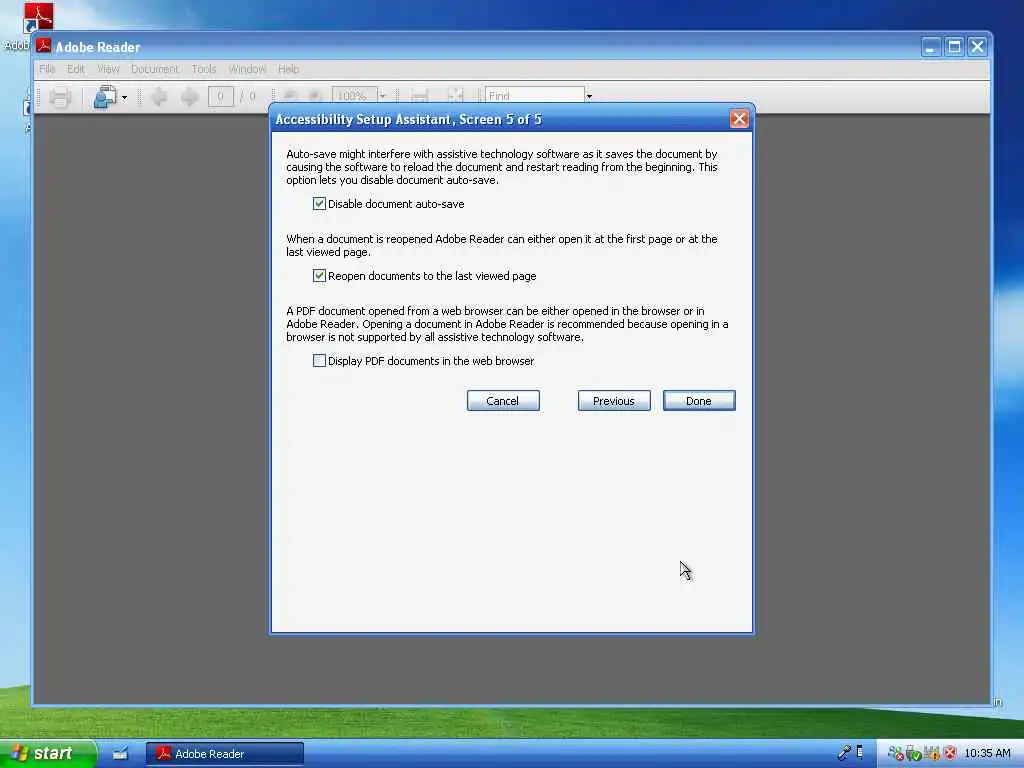
Task: Select the Adobe Reader taskbar button
Action: coord(225,754)
